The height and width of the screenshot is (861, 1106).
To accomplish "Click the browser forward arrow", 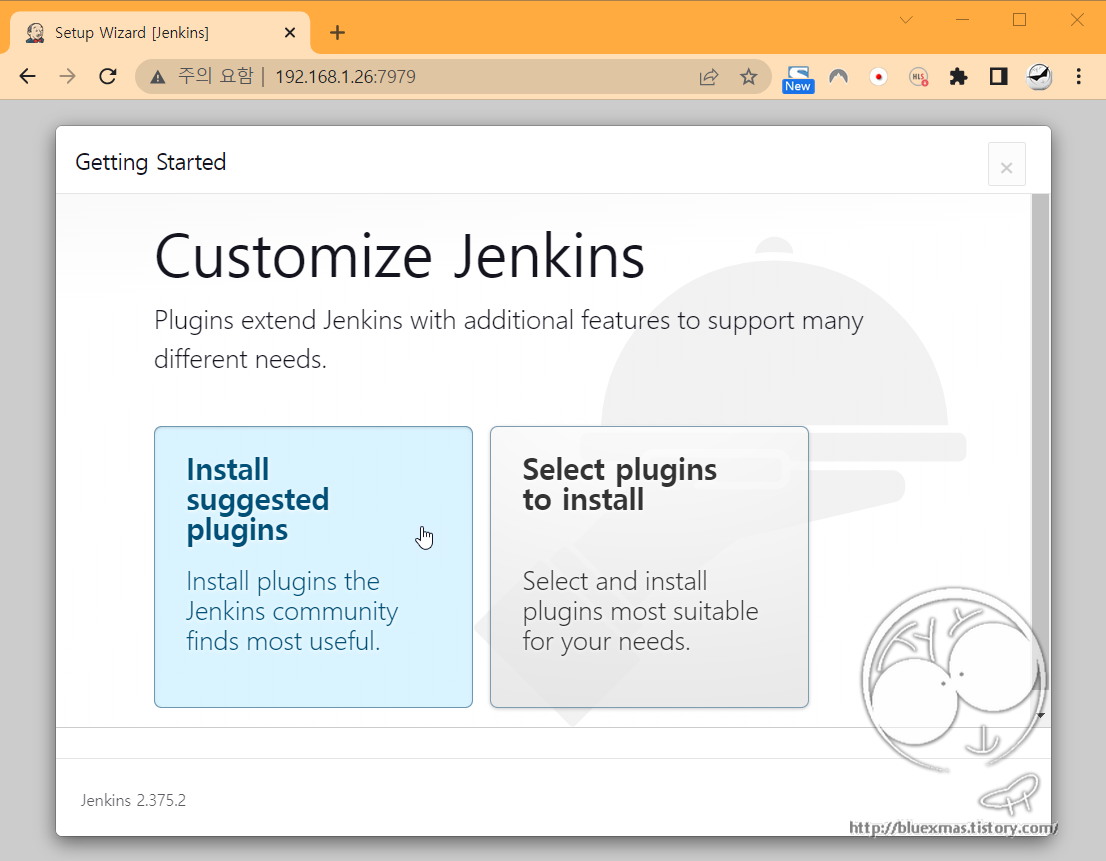I will coord(68,76).
